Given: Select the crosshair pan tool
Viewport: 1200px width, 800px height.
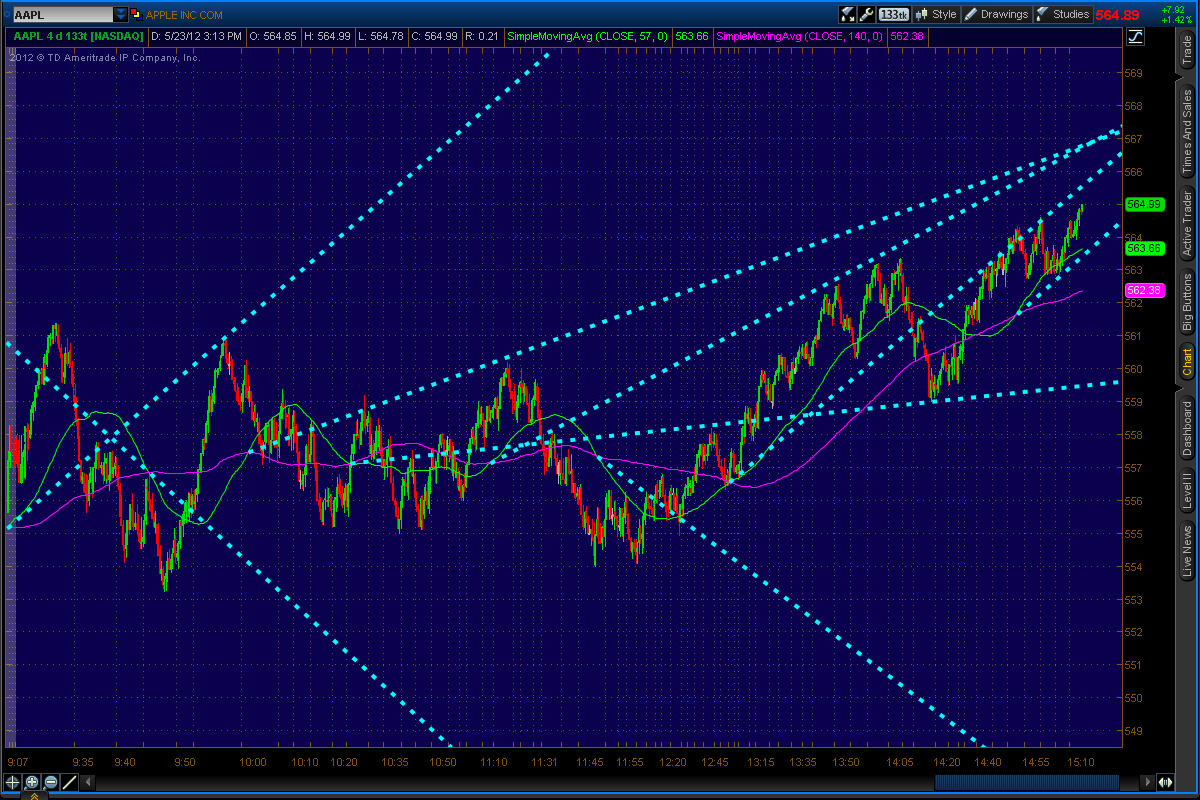Looking at the screenshot, I should click(13, 782).
